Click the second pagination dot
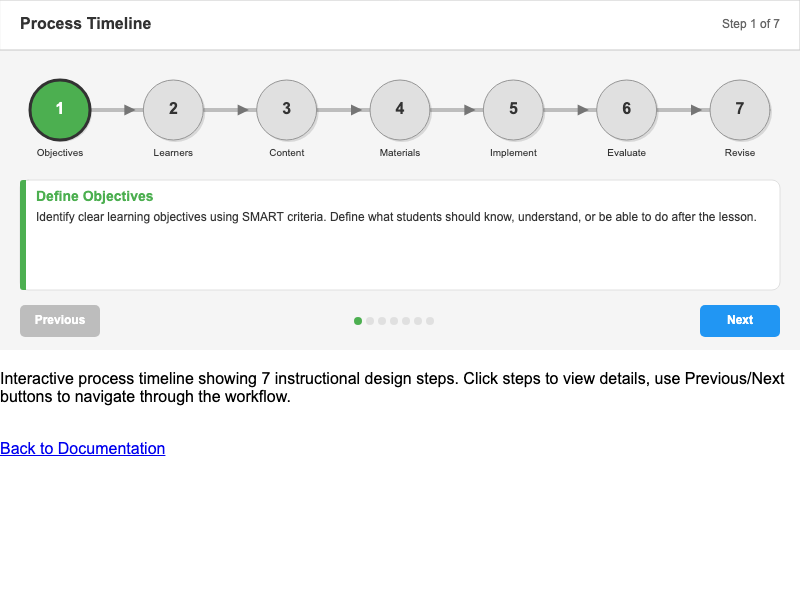Screen dimensions: 800x600 (x=370, y=321)
